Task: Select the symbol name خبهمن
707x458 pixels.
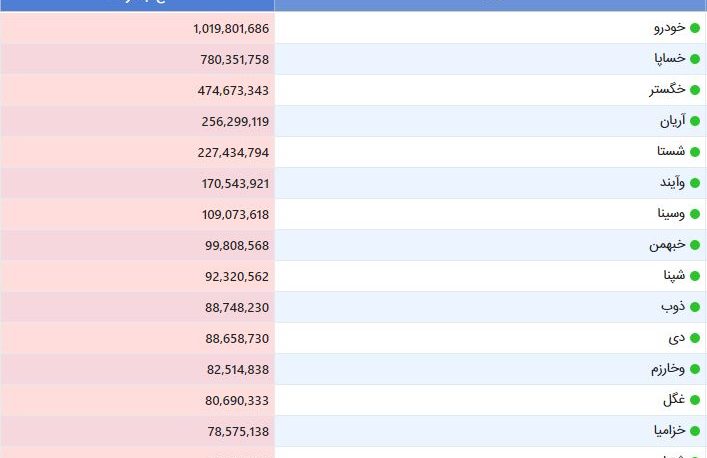Action: (667, 244)
